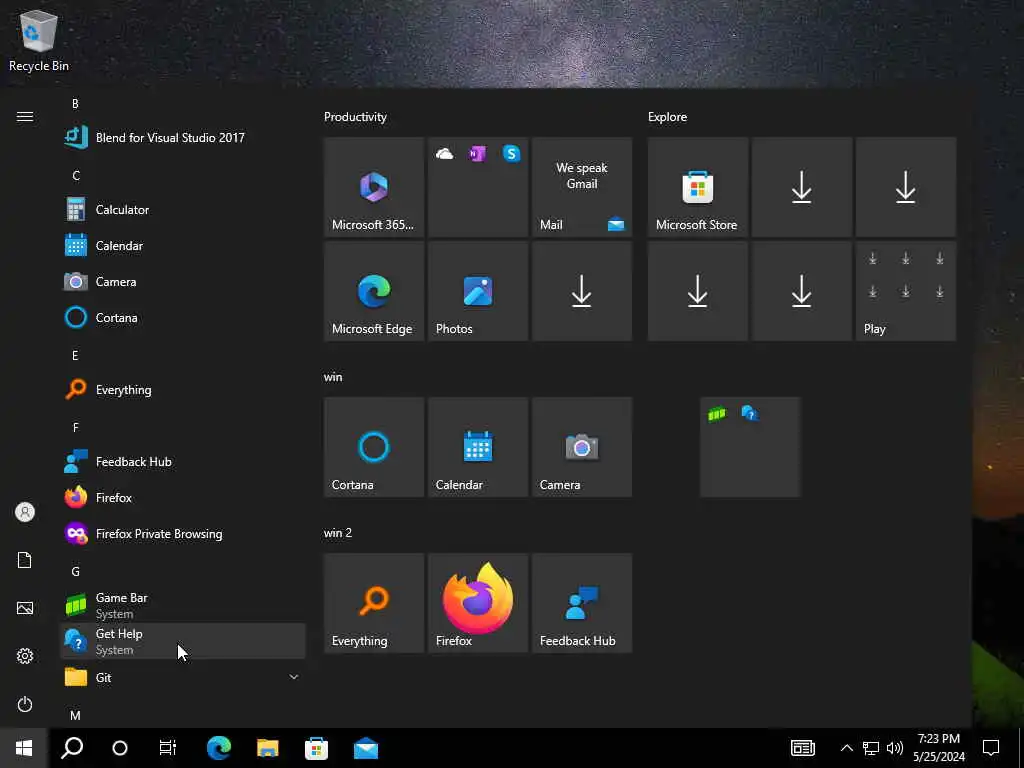This screenshot has height=768, width=1024.
Task: Jump via letter E header
Action: (75, 355)
